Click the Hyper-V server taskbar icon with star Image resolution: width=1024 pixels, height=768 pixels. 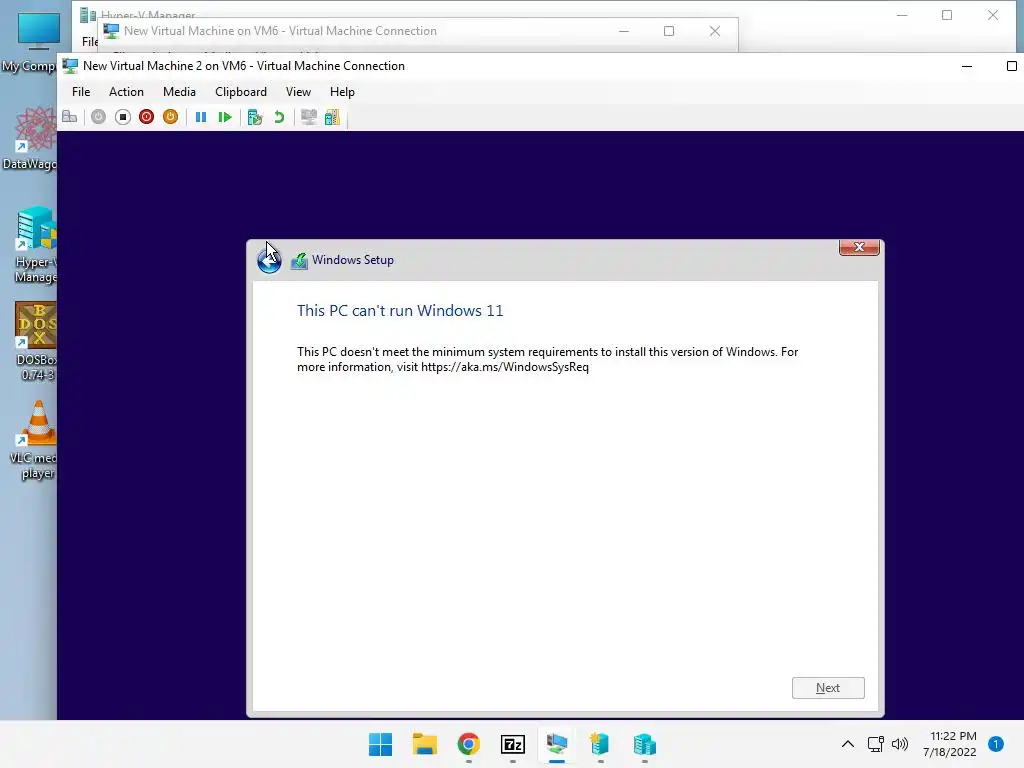600,744
